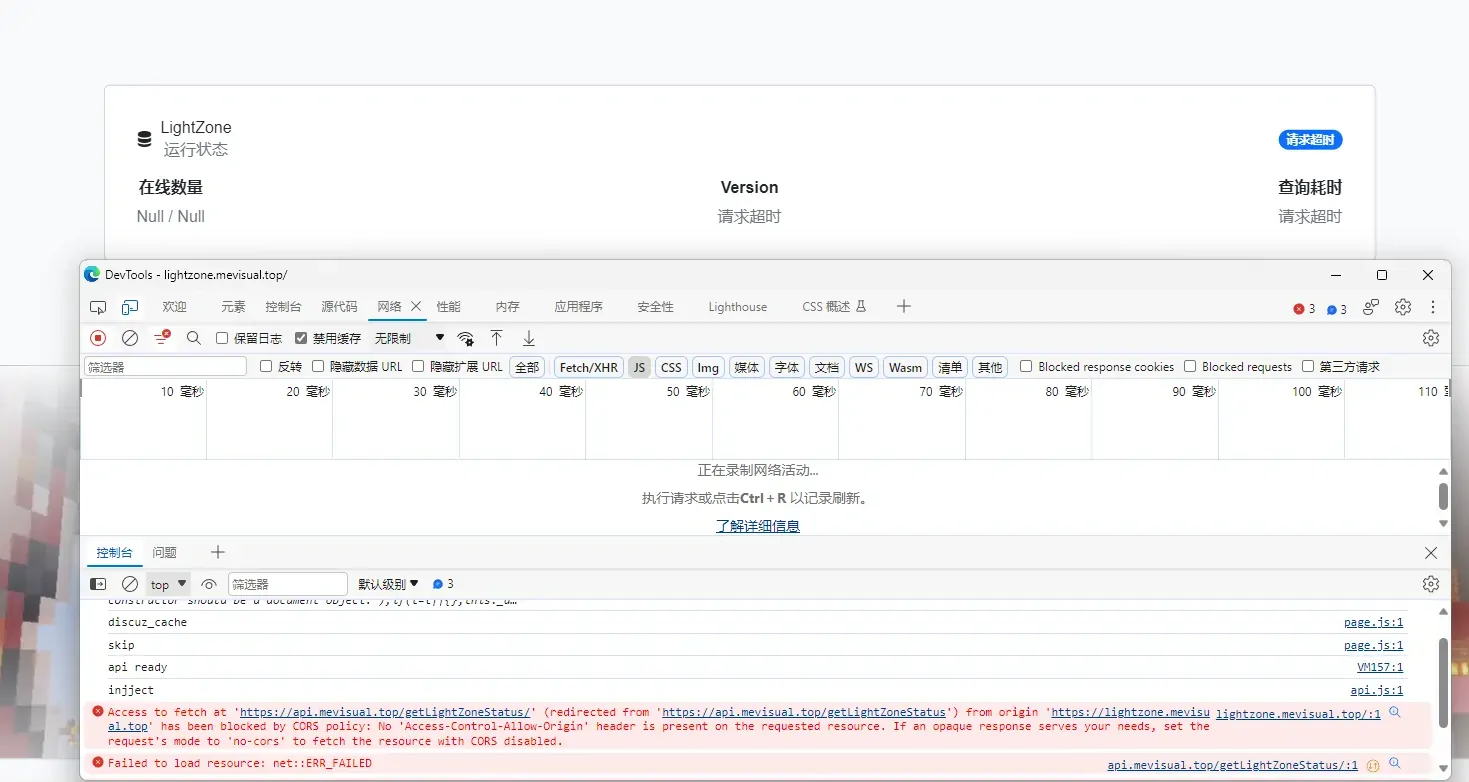Click the network filter input field
This screenshot has width=1469, height=782.
pyautogui.click(x=166, y=367)
